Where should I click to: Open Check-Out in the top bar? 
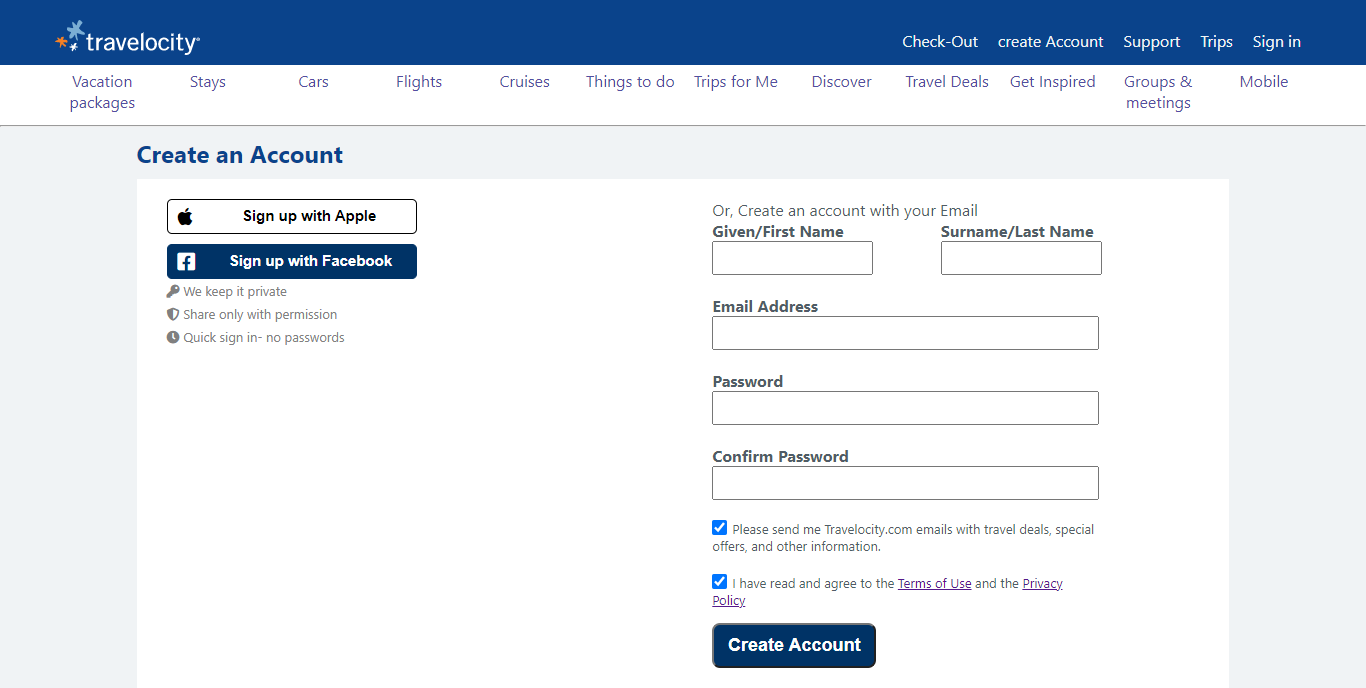(x=940, y=42)
